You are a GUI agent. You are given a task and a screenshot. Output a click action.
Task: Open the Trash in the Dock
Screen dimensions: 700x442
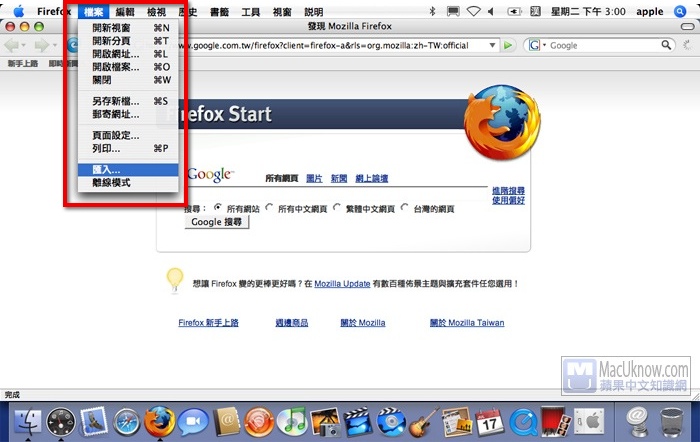click(671, 422)
